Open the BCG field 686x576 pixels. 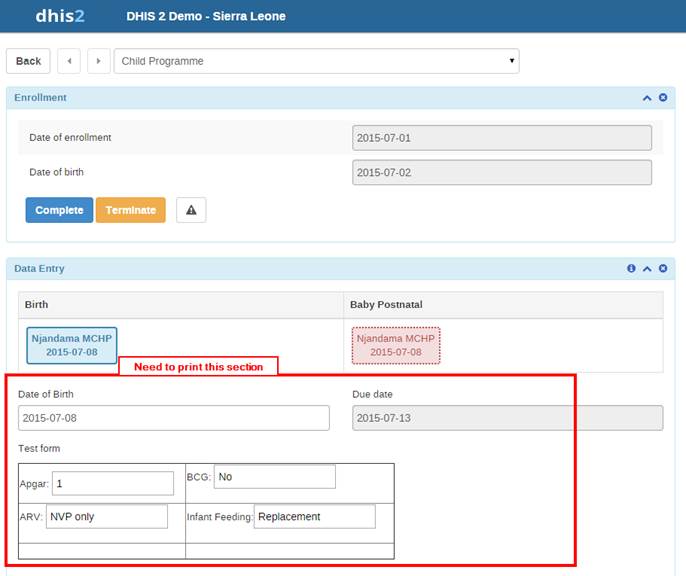274,477
